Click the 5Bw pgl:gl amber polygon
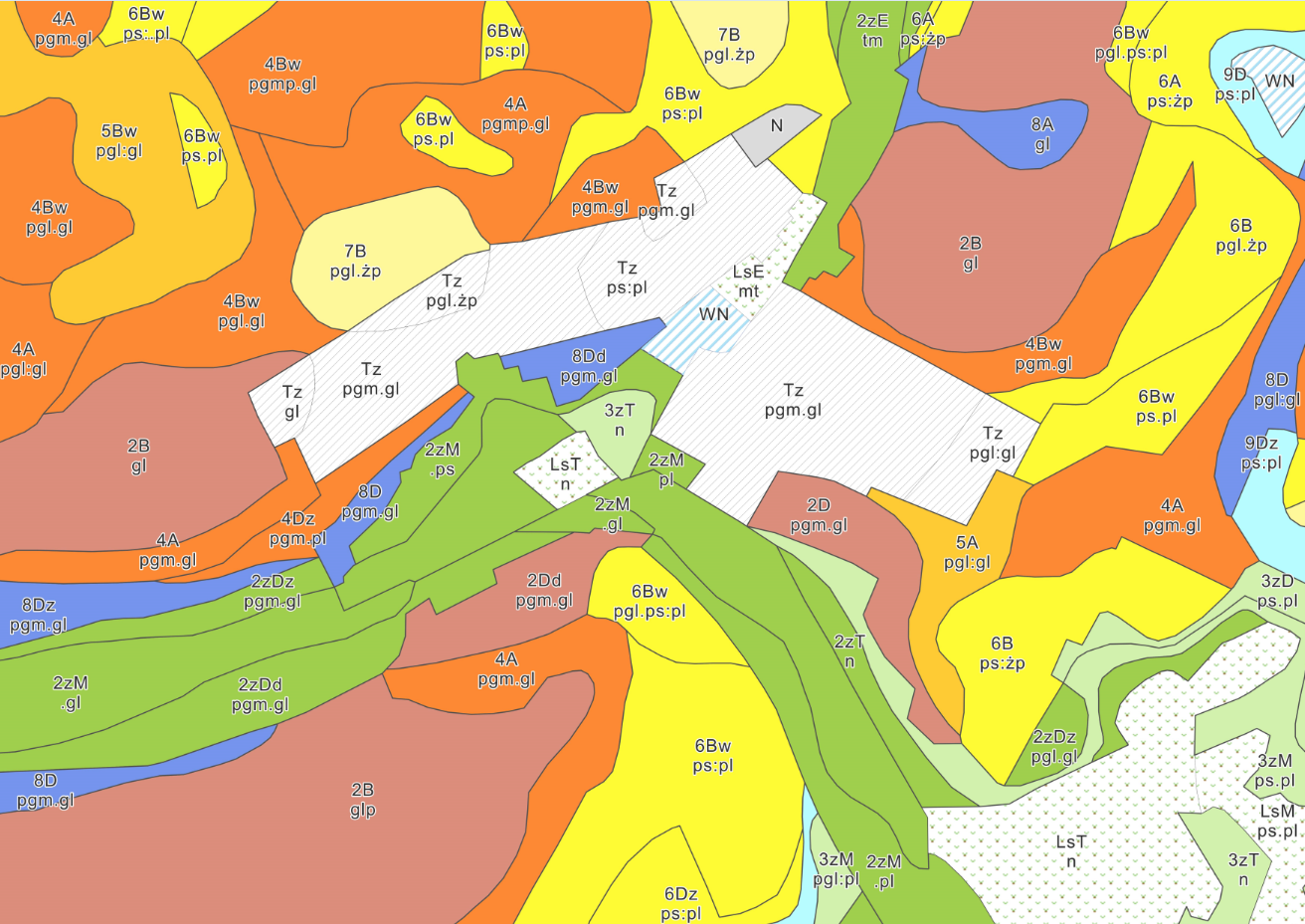 (x=118, y=141)
